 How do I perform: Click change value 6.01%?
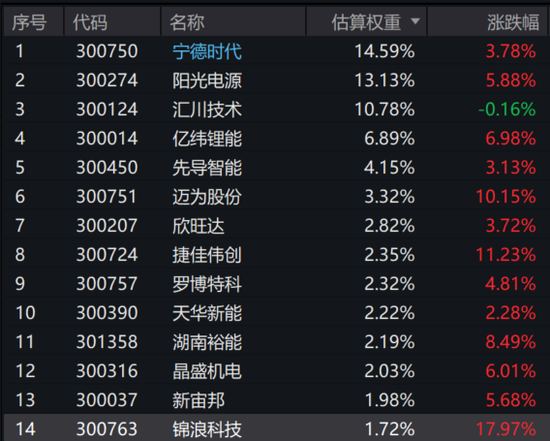point(511,371)
